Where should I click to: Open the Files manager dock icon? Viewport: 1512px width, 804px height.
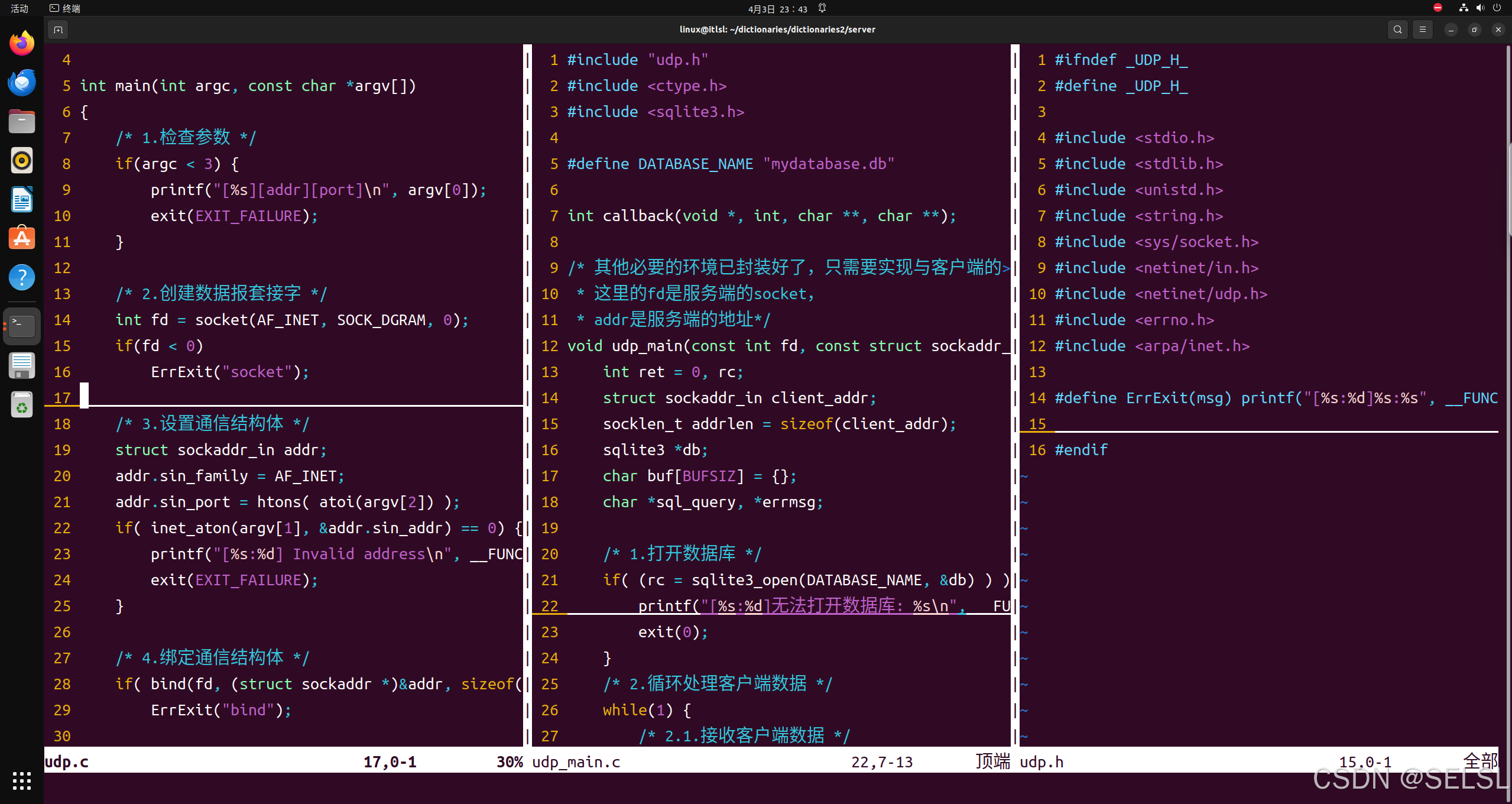click(21, 121)
